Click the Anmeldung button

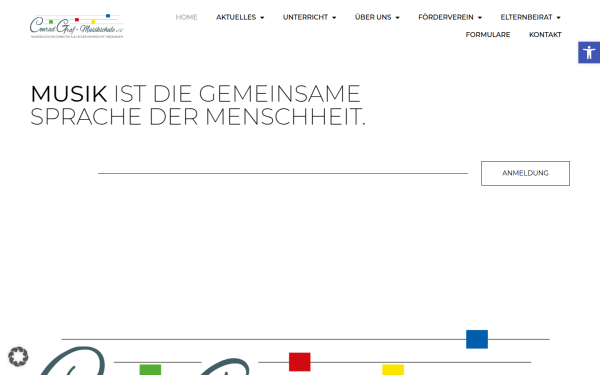pyautogui.click(x=525, y=173)
